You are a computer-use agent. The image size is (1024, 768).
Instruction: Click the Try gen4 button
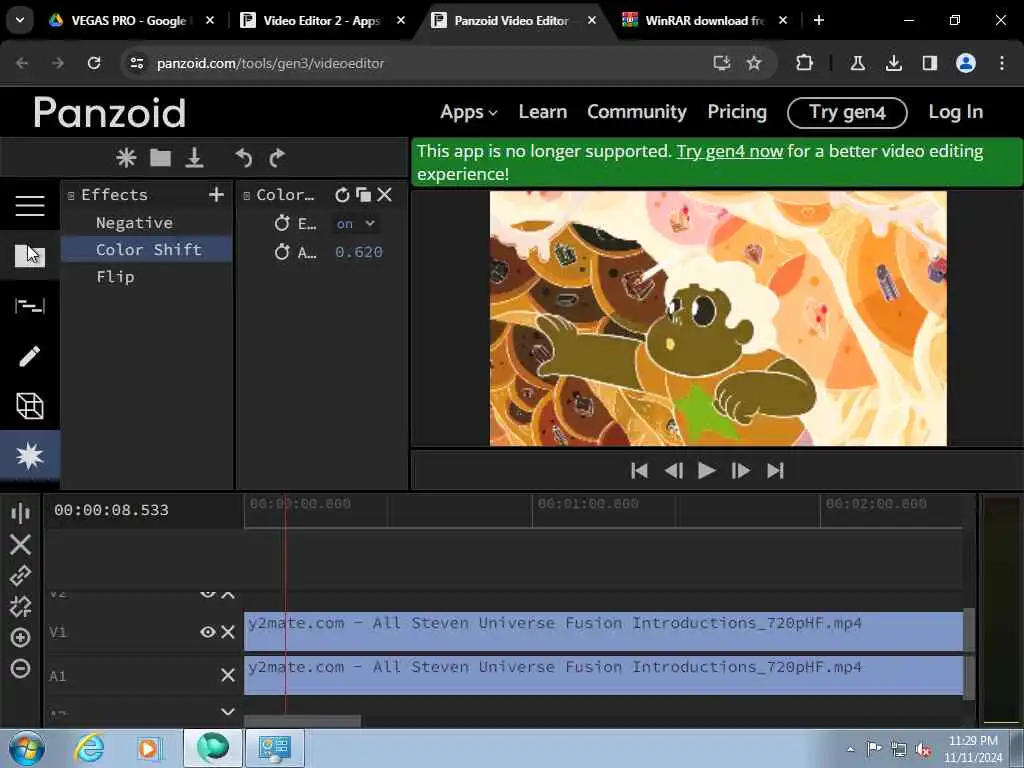click(x=847, y=112)
